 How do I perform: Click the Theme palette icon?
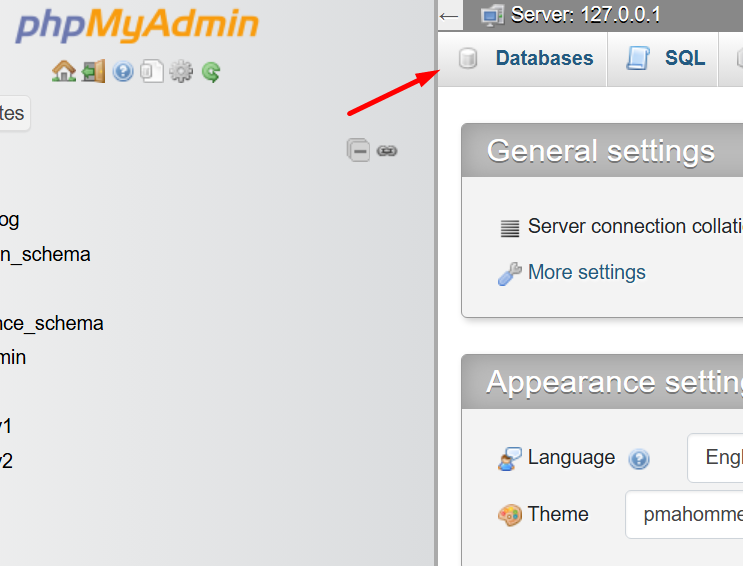[x=510, y=515]
